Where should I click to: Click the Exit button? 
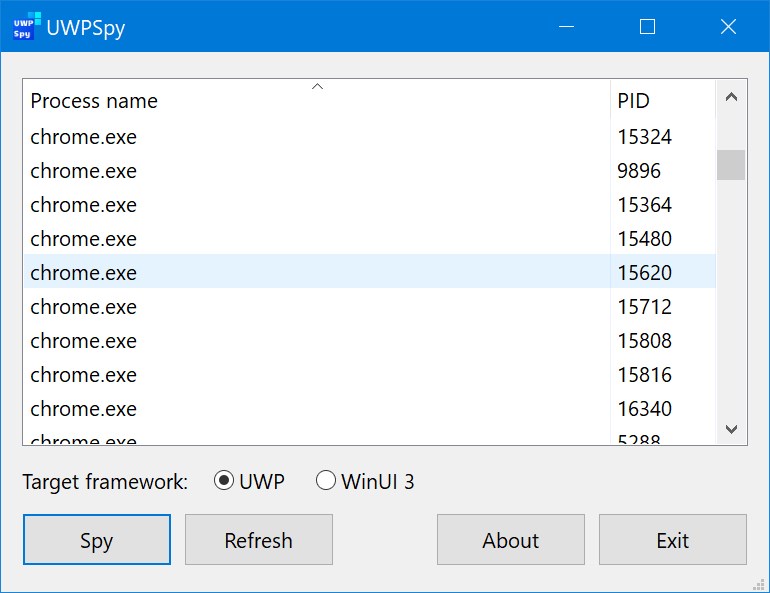673,539
